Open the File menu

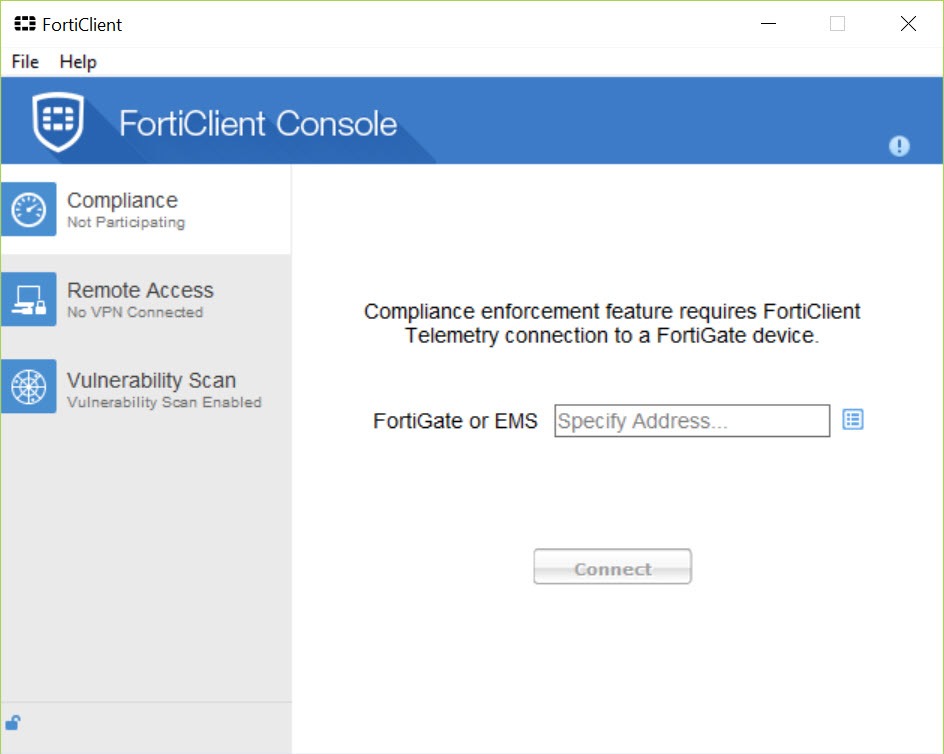[x=25, y=61]
